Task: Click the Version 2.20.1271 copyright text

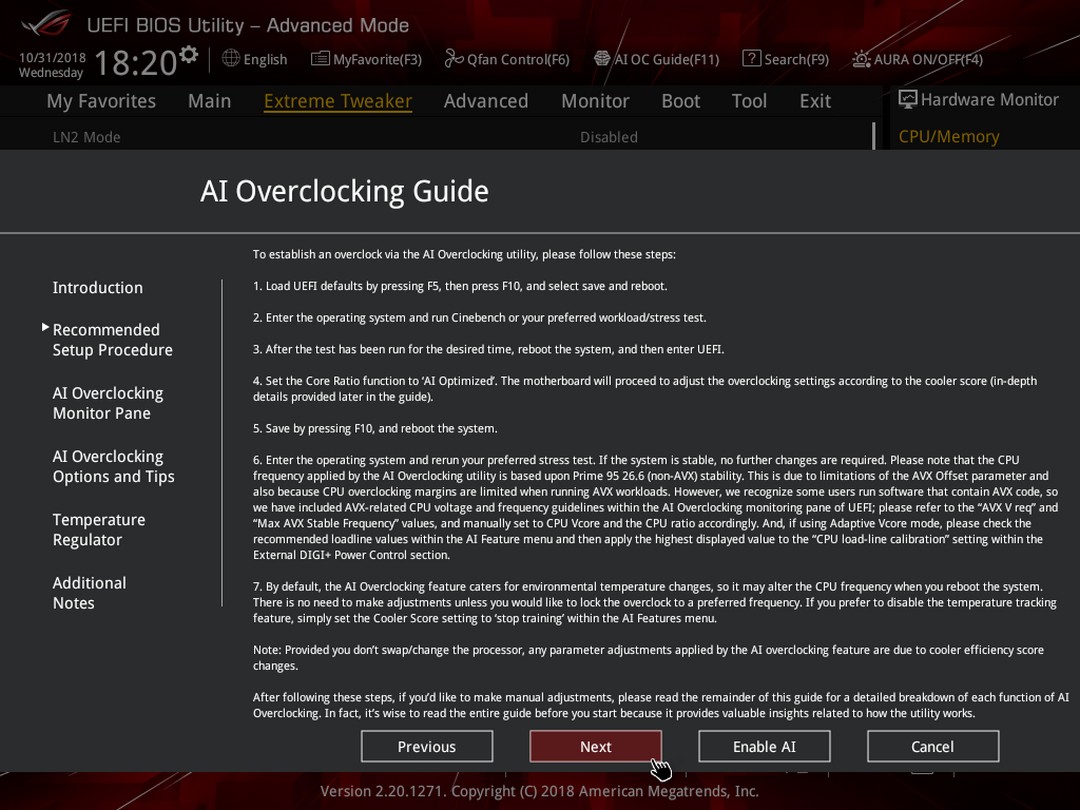Action: tap(539, 791)
